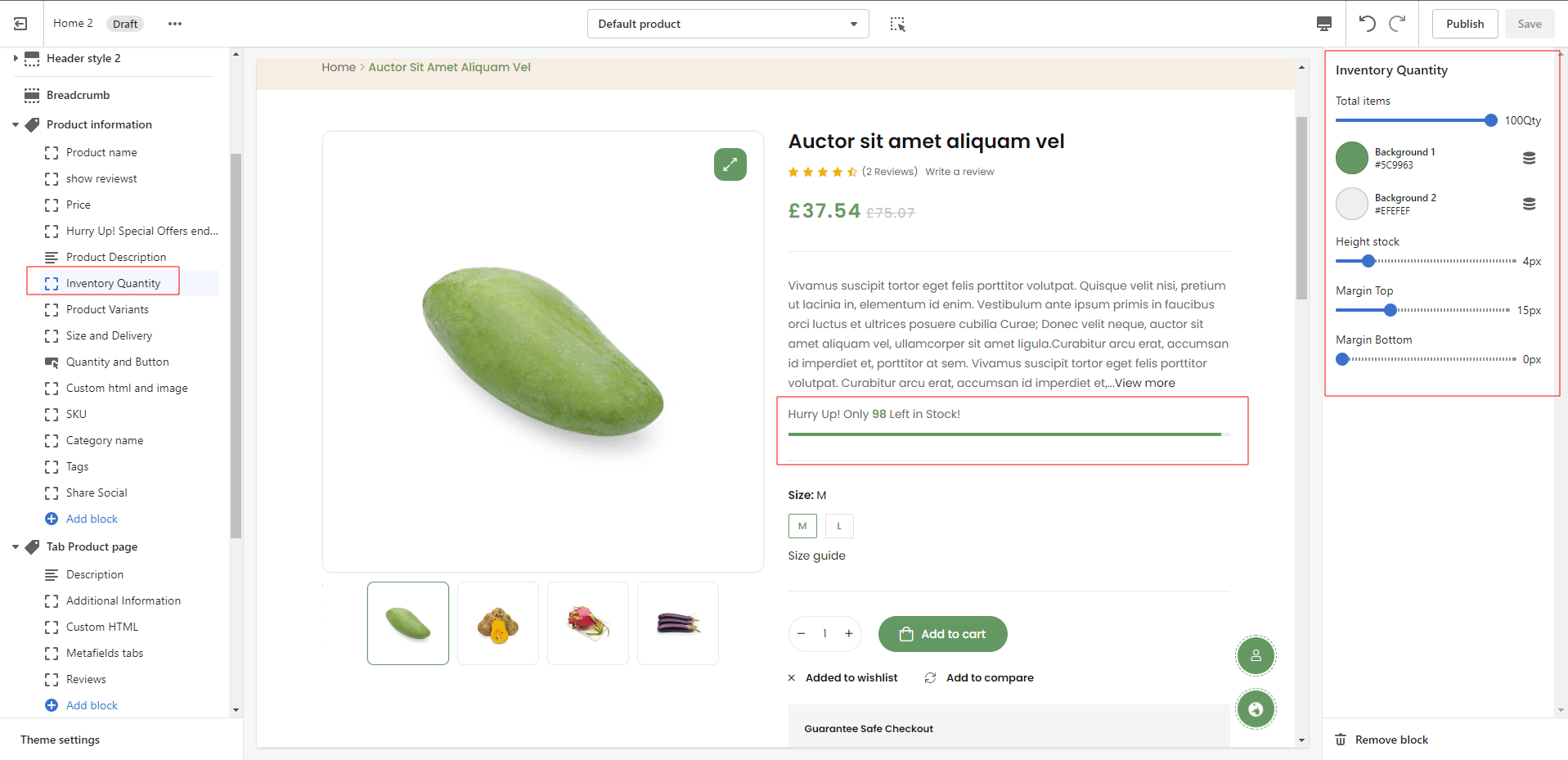Screen dimensions: 1568x760
Task: Select the dragon fruit product thumbnail
Action: click(587, 623)
